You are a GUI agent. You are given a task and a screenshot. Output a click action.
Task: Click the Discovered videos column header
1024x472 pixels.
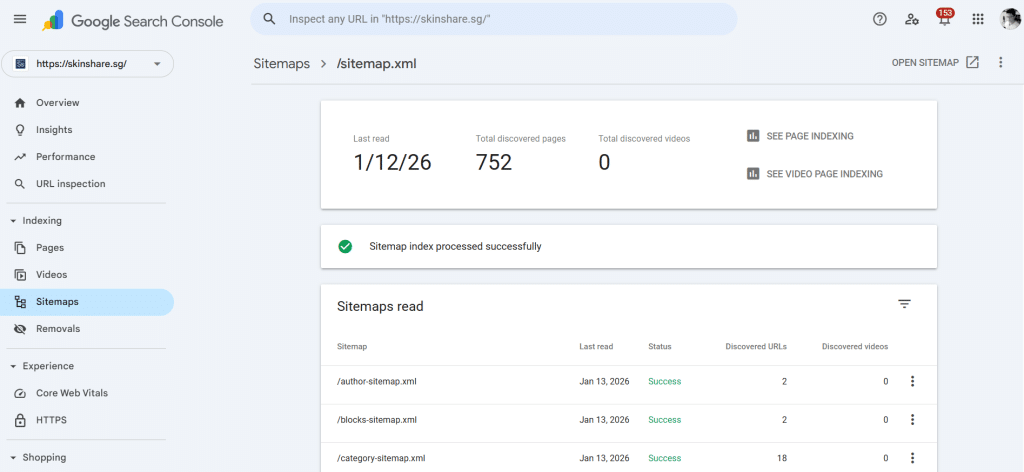pyautogui.click(x=855, y=347)
